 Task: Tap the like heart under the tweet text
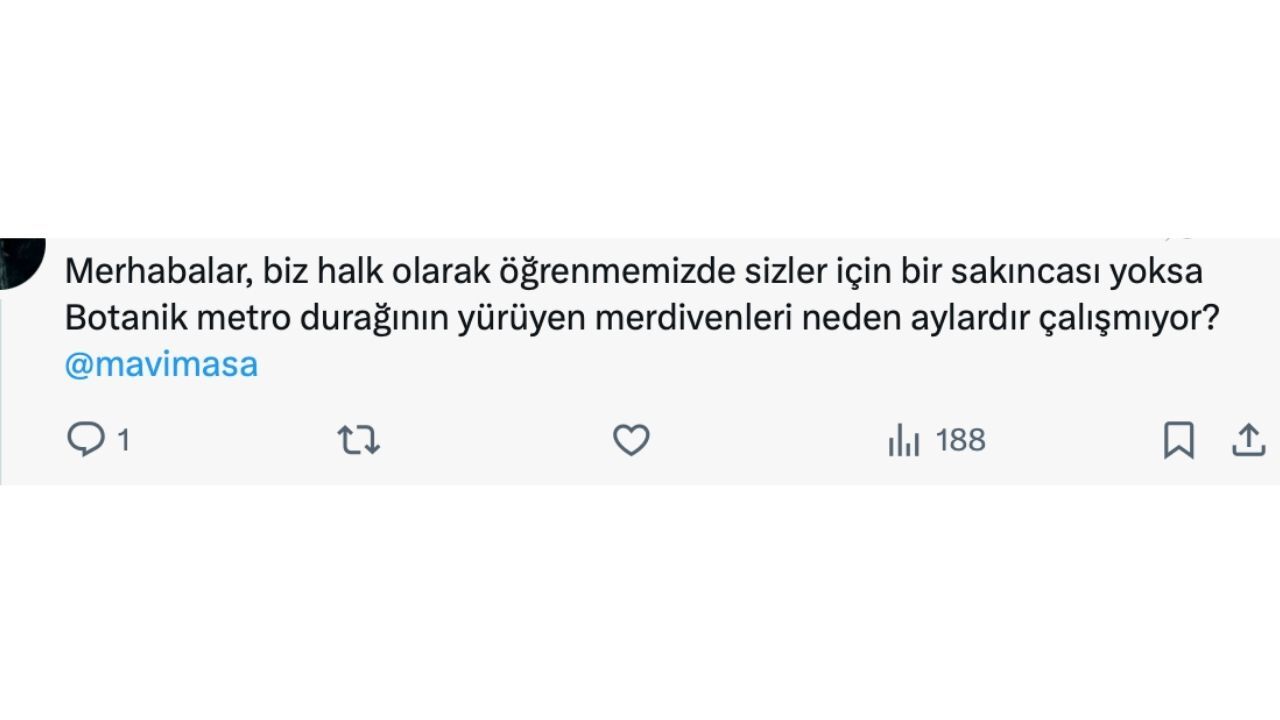(x=631, y=438)
